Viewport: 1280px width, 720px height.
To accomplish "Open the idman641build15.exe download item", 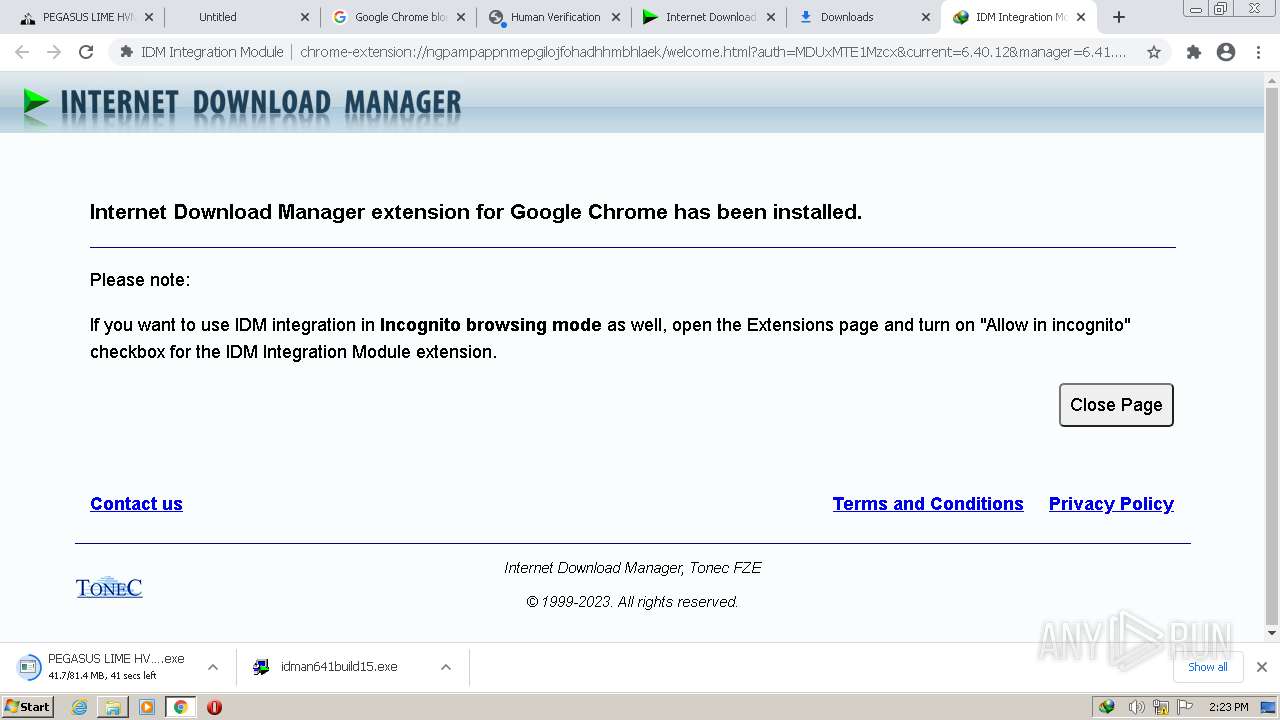I will click(339, 667).
